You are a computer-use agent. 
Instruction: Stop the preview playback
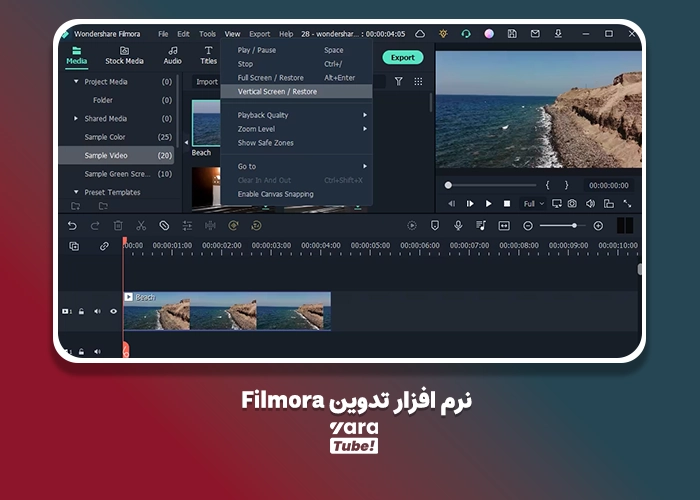pyautogui.click(x=507, y=204)
